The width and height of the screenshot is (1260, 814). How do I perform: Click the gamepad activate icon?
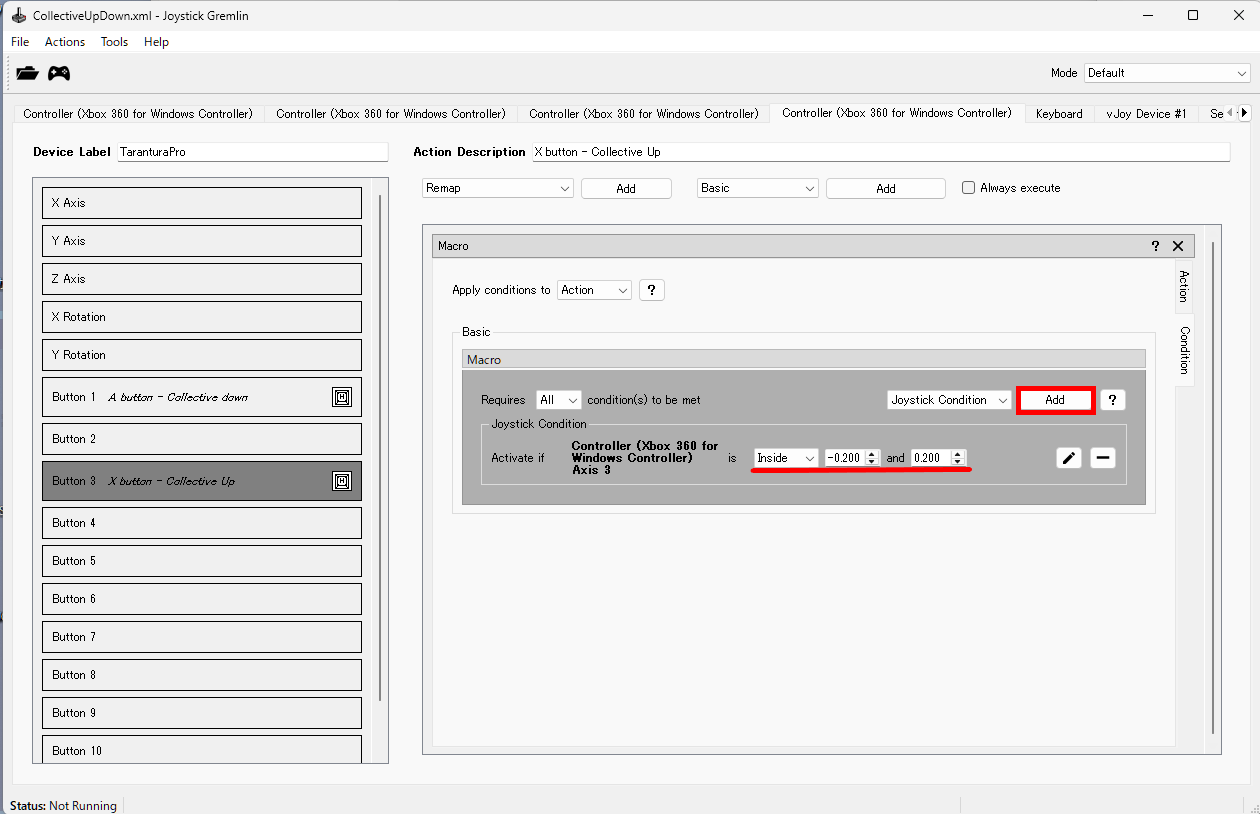(x=59, y=73)
